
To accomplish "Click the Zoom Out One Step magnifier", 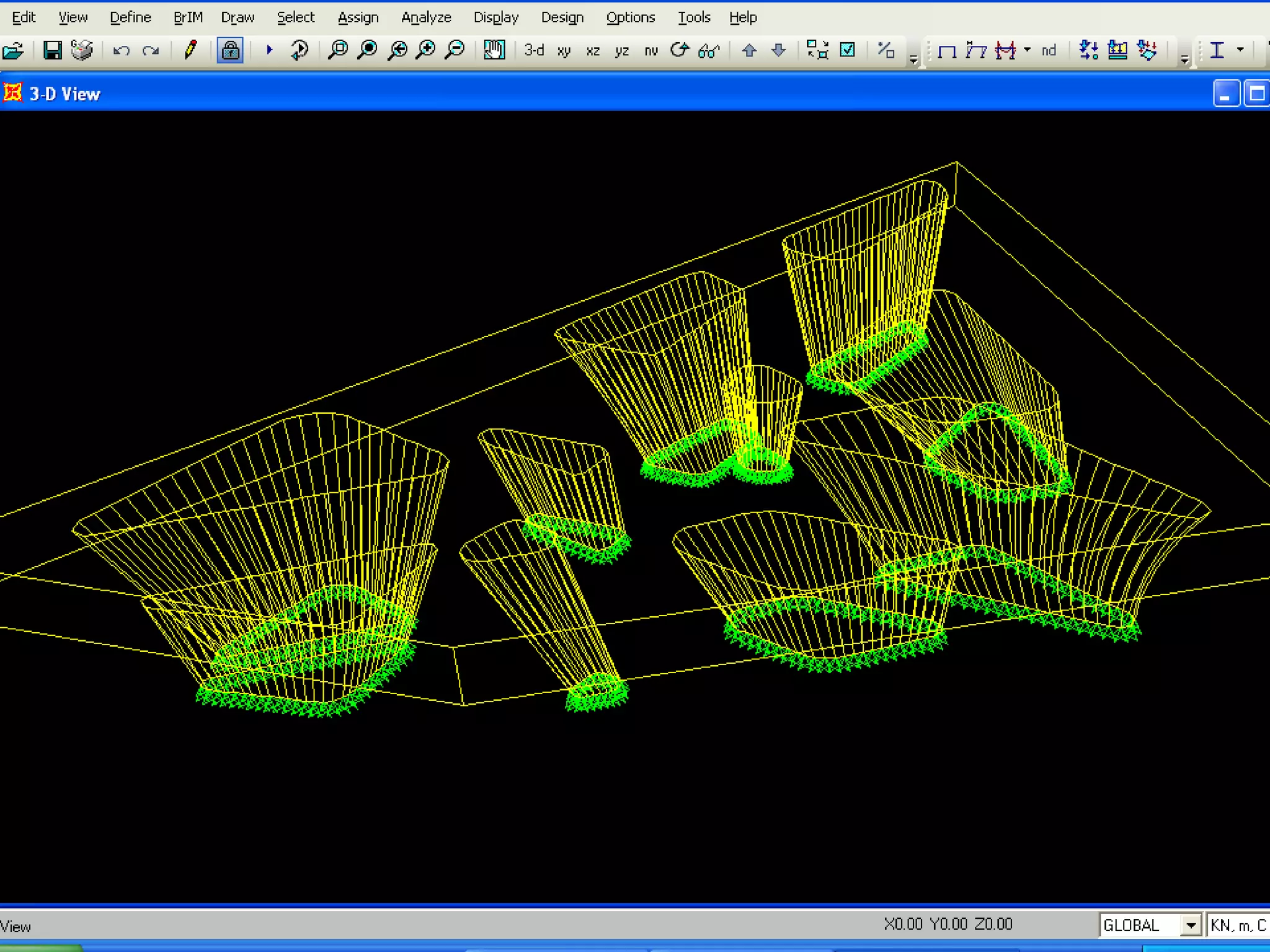I will tap(456, 50).
